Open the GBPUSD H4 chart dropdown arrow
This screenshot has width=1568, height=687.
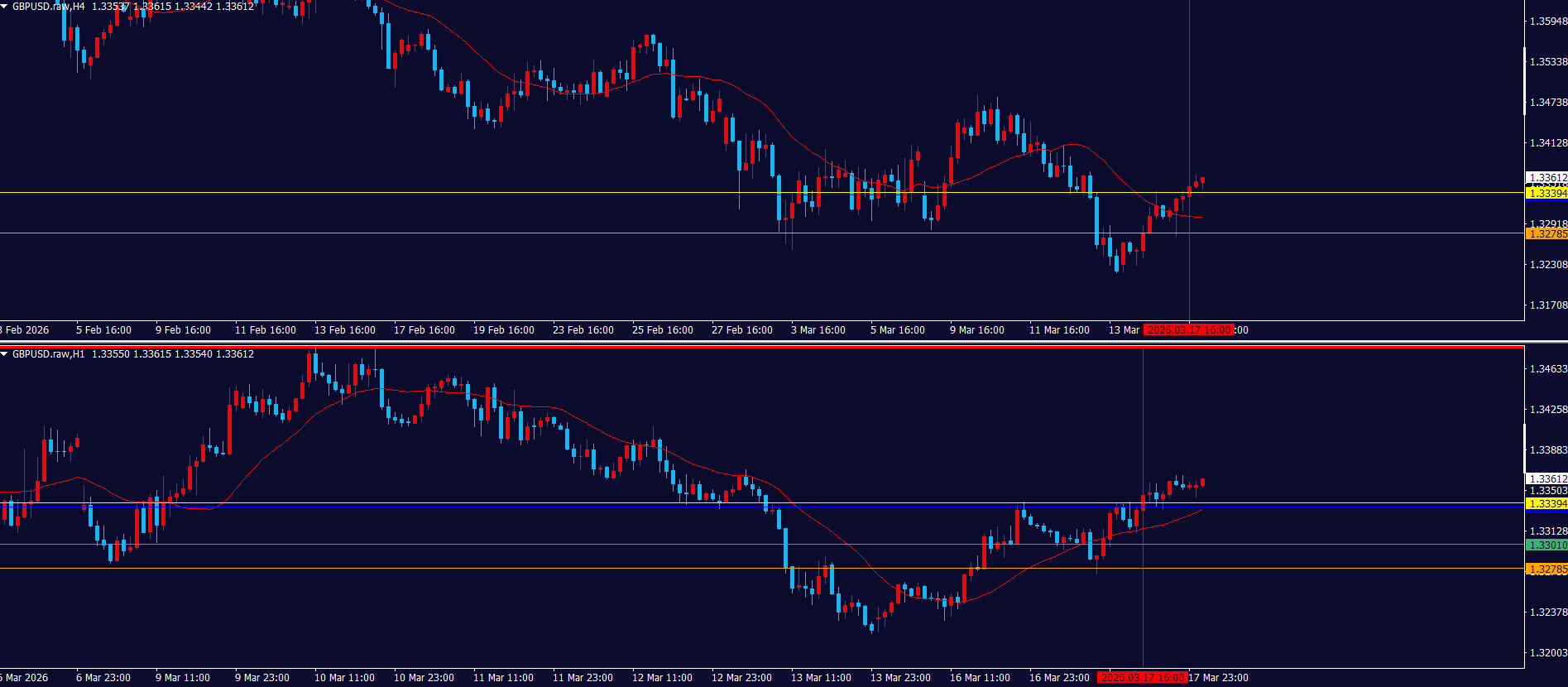pos(5,7)
